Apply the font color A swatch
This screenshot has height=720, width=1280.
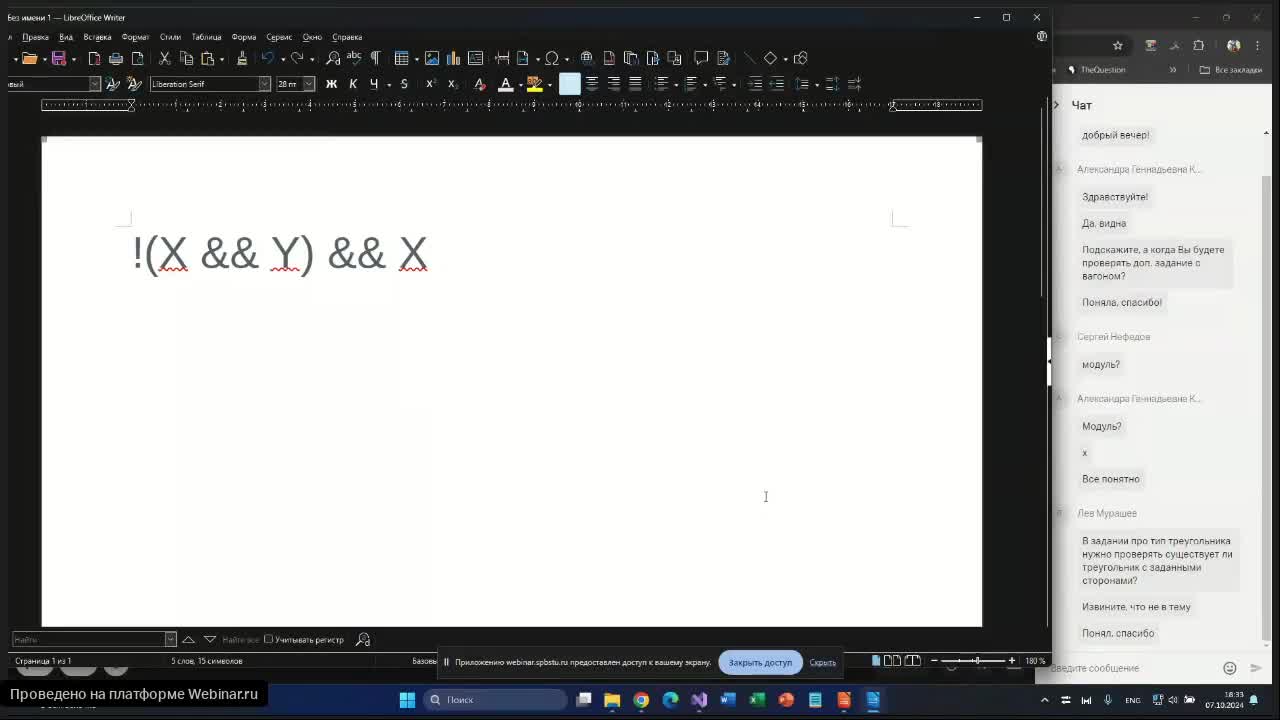505,84
